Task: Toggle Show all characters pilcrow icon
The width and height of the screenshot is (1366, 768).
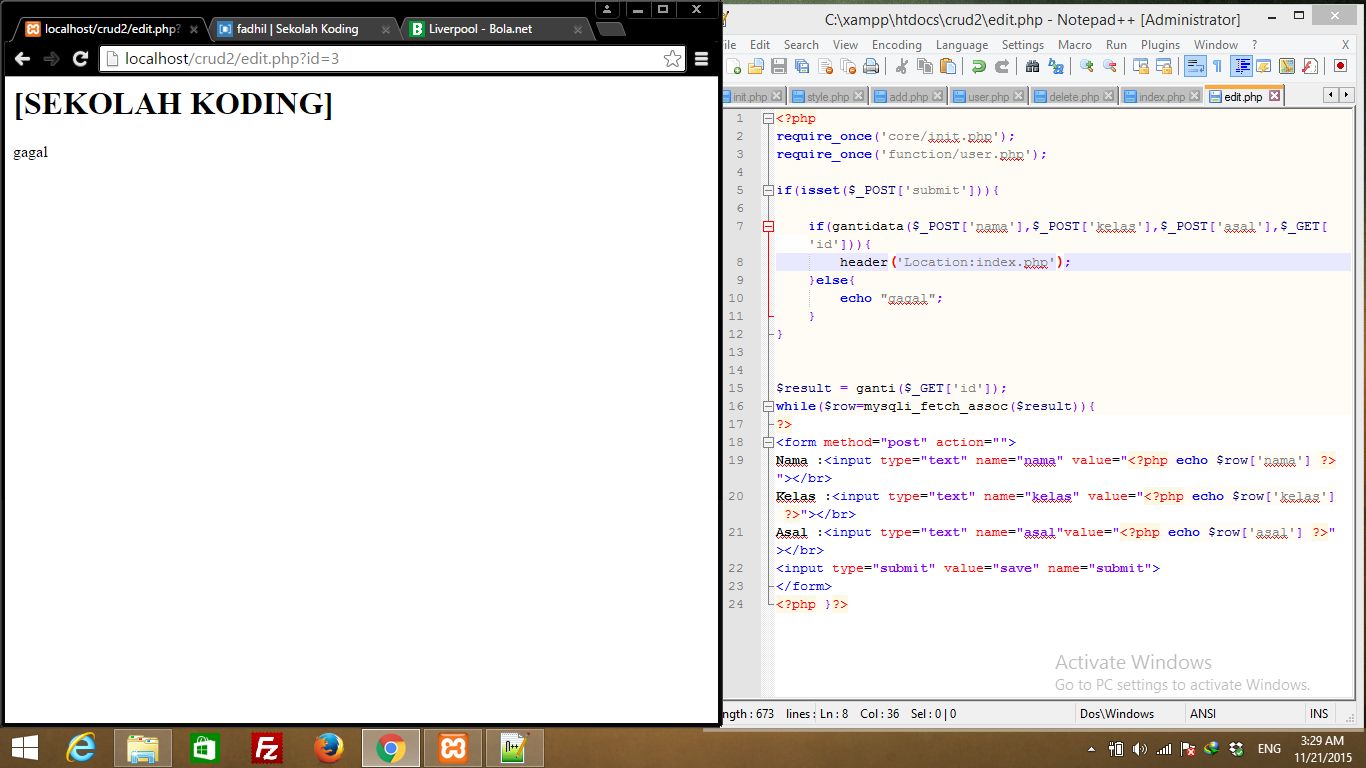Action: pyautogui.click(x=1217, y=66)
